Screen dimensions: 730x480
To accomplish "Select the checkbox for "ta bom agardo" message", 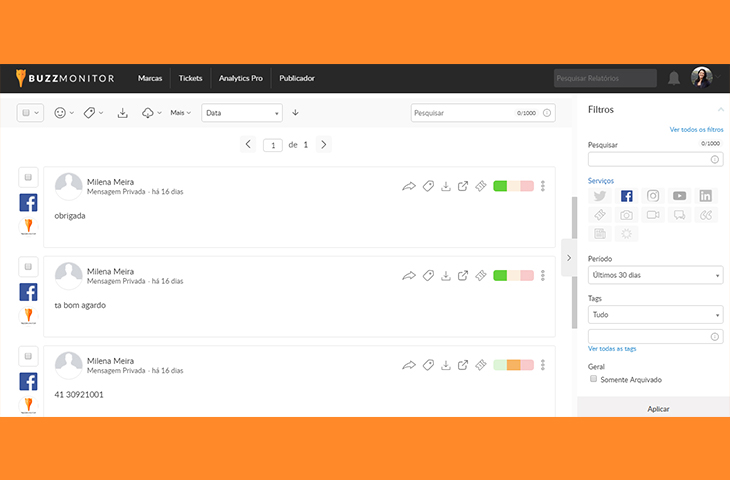I will point(28,267).
